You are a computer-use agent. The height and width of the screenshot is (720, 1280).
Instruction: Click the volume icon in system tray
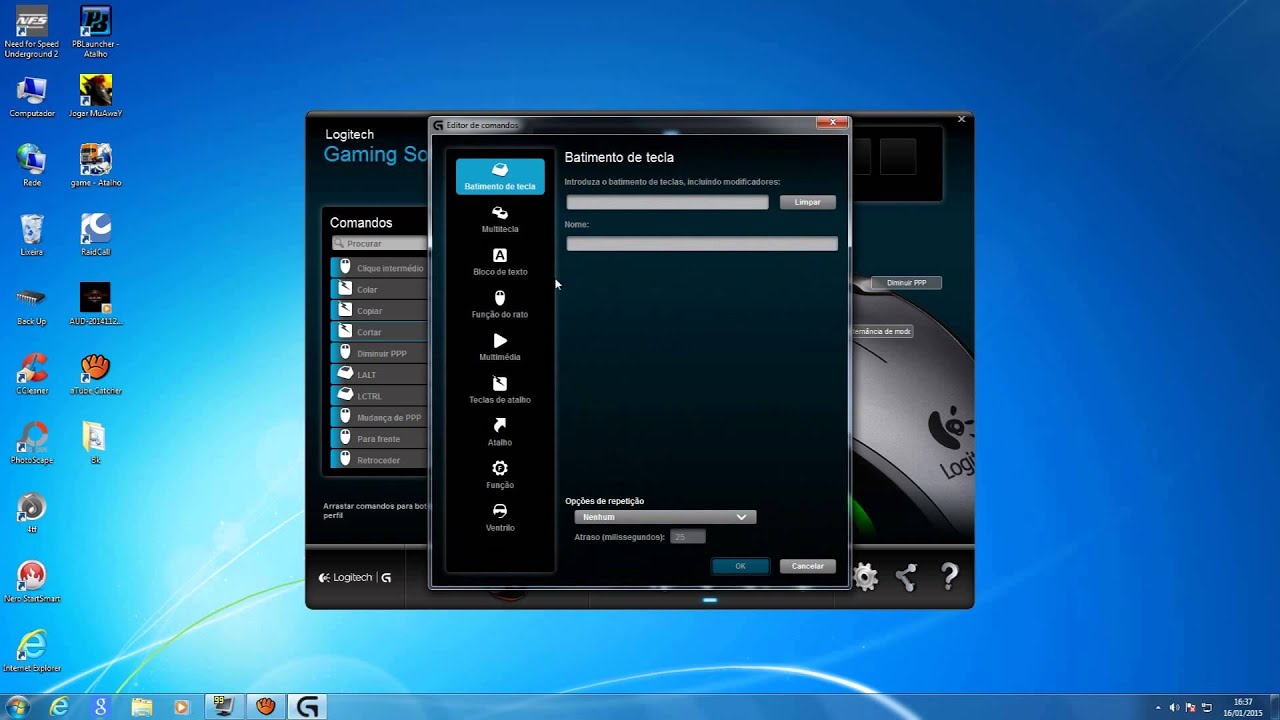pyautogui.click(x=1174, y=708)
